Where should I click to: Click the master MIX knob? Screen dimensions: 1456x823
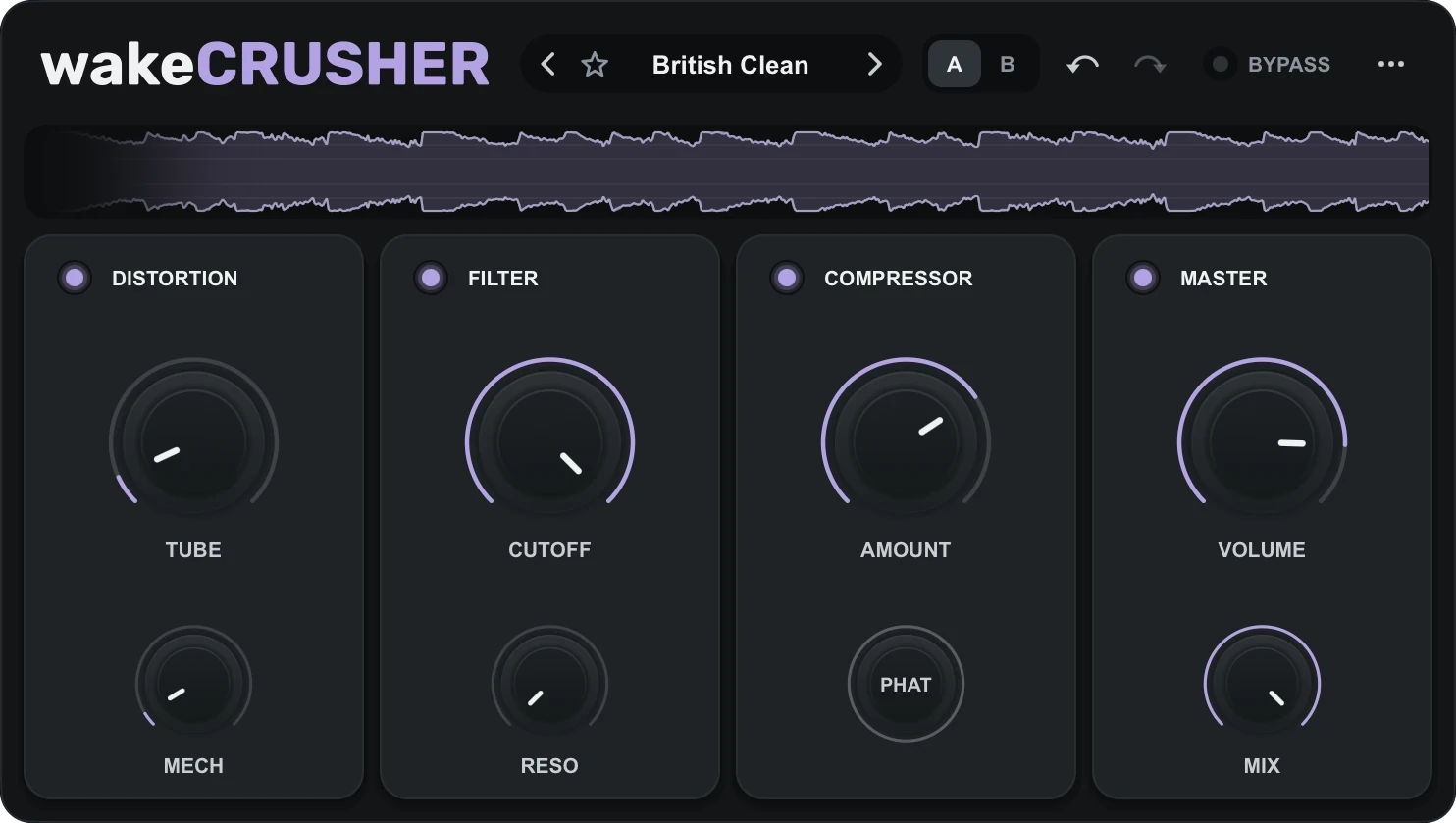[x=1262, y=685]
